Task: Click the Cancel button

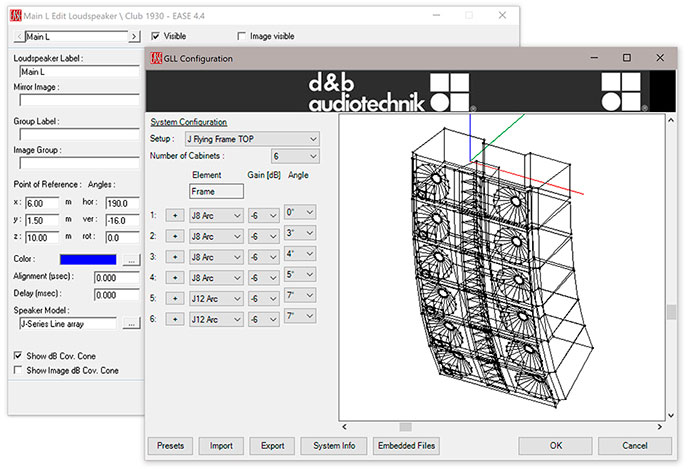Action: [635, 446]
